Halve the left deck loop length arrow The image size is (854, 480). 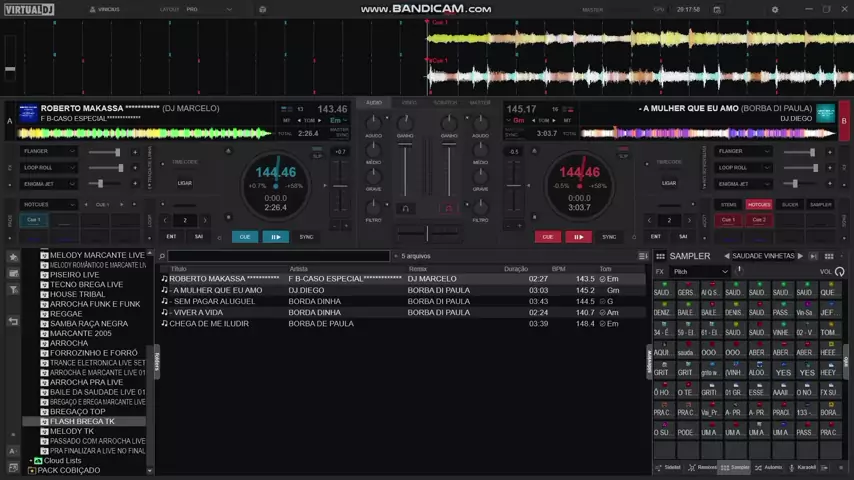(167, 220)
